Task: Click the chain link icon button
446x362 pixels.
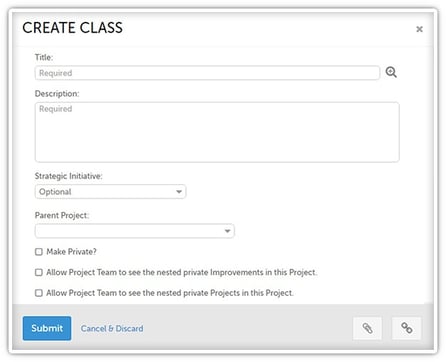Action: tap(406, 328)
